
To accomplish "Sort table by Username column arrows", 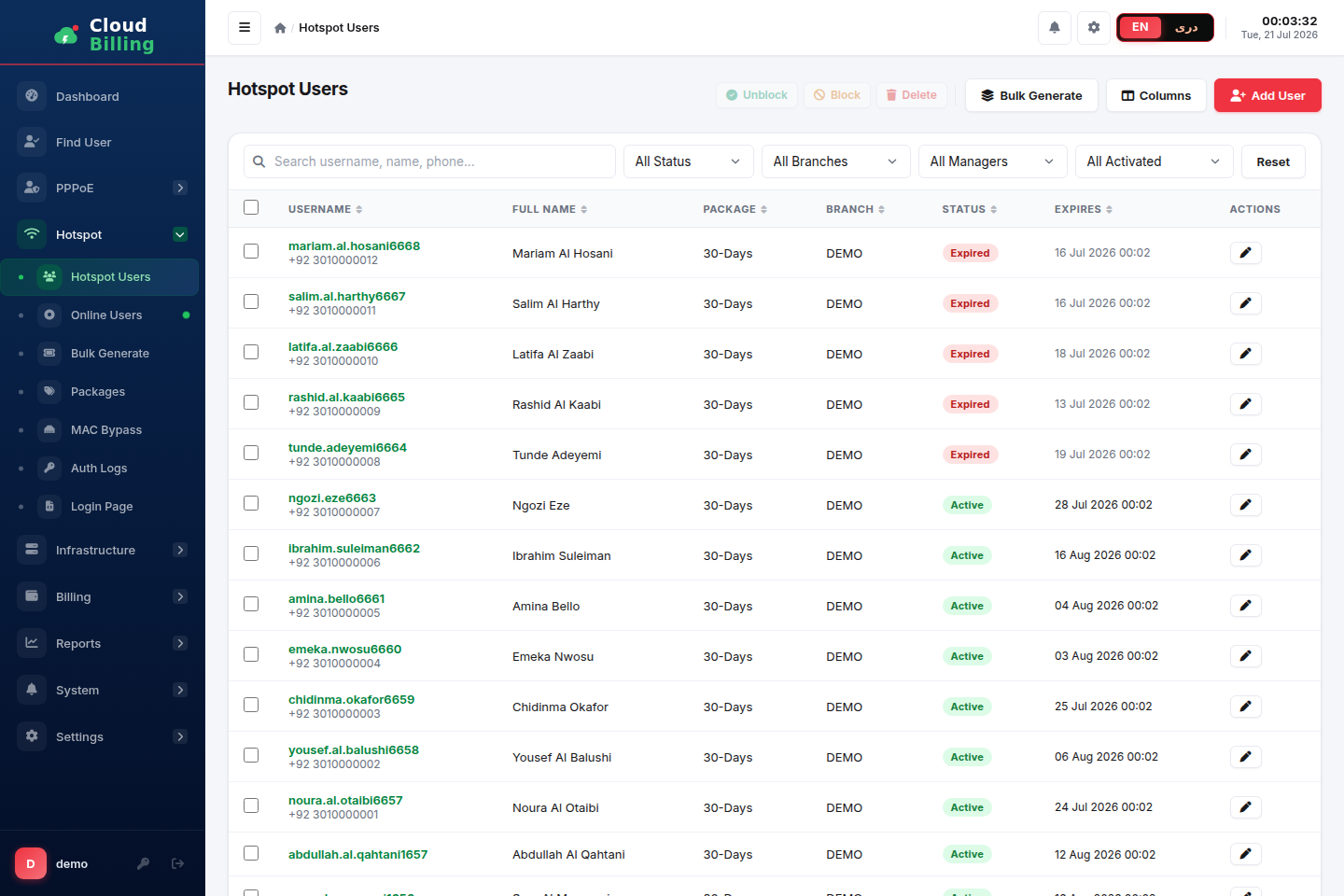I will pos(359,210).
